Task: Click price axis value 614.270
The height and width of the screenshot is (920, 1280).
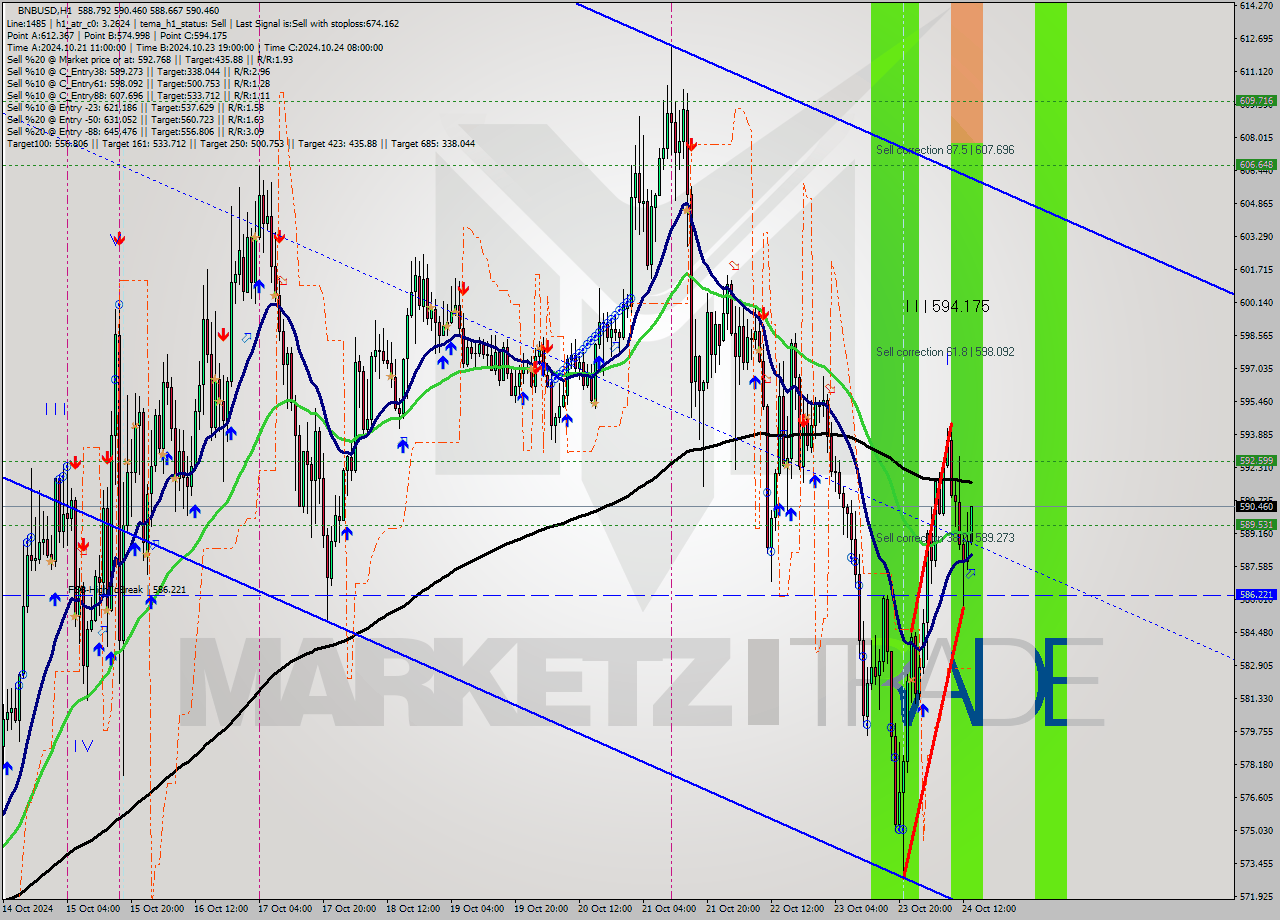Action: [x=1256, y=6]
